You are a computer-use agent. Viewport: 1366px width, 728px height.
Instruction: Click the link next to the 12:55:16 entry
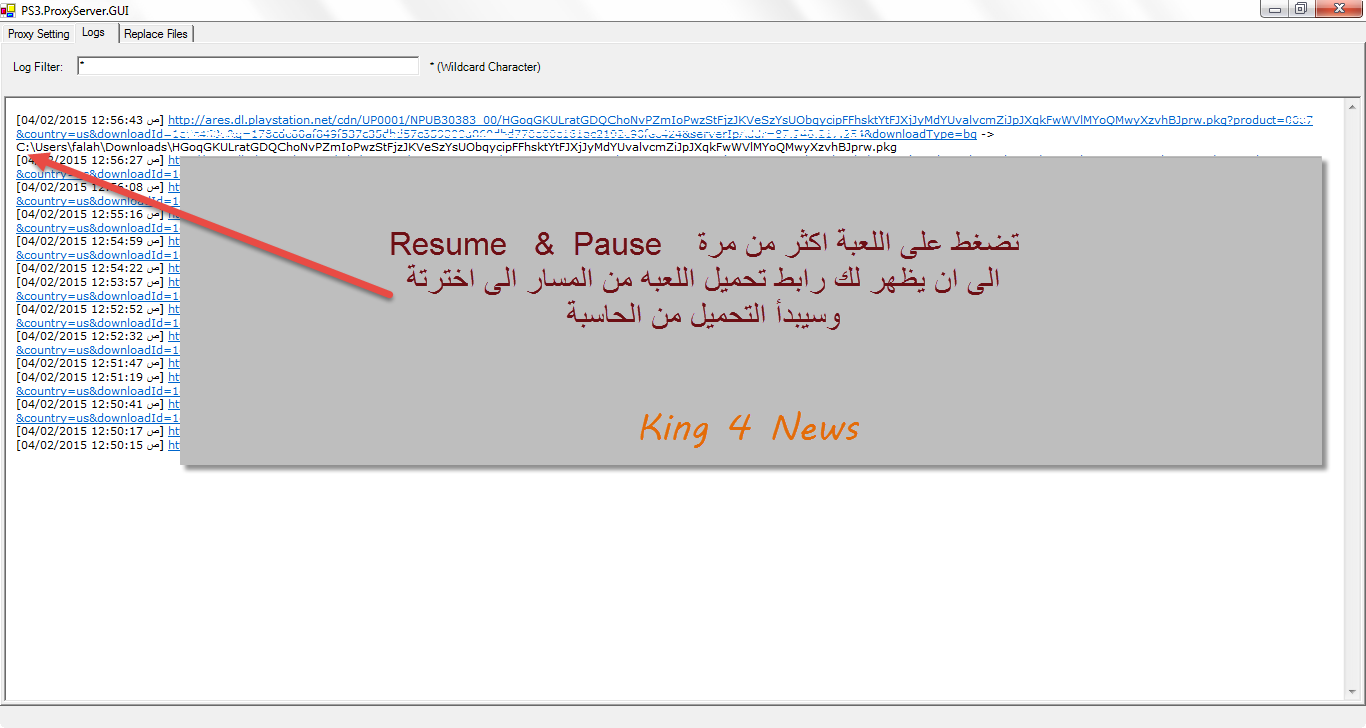(x=173, y=214)
